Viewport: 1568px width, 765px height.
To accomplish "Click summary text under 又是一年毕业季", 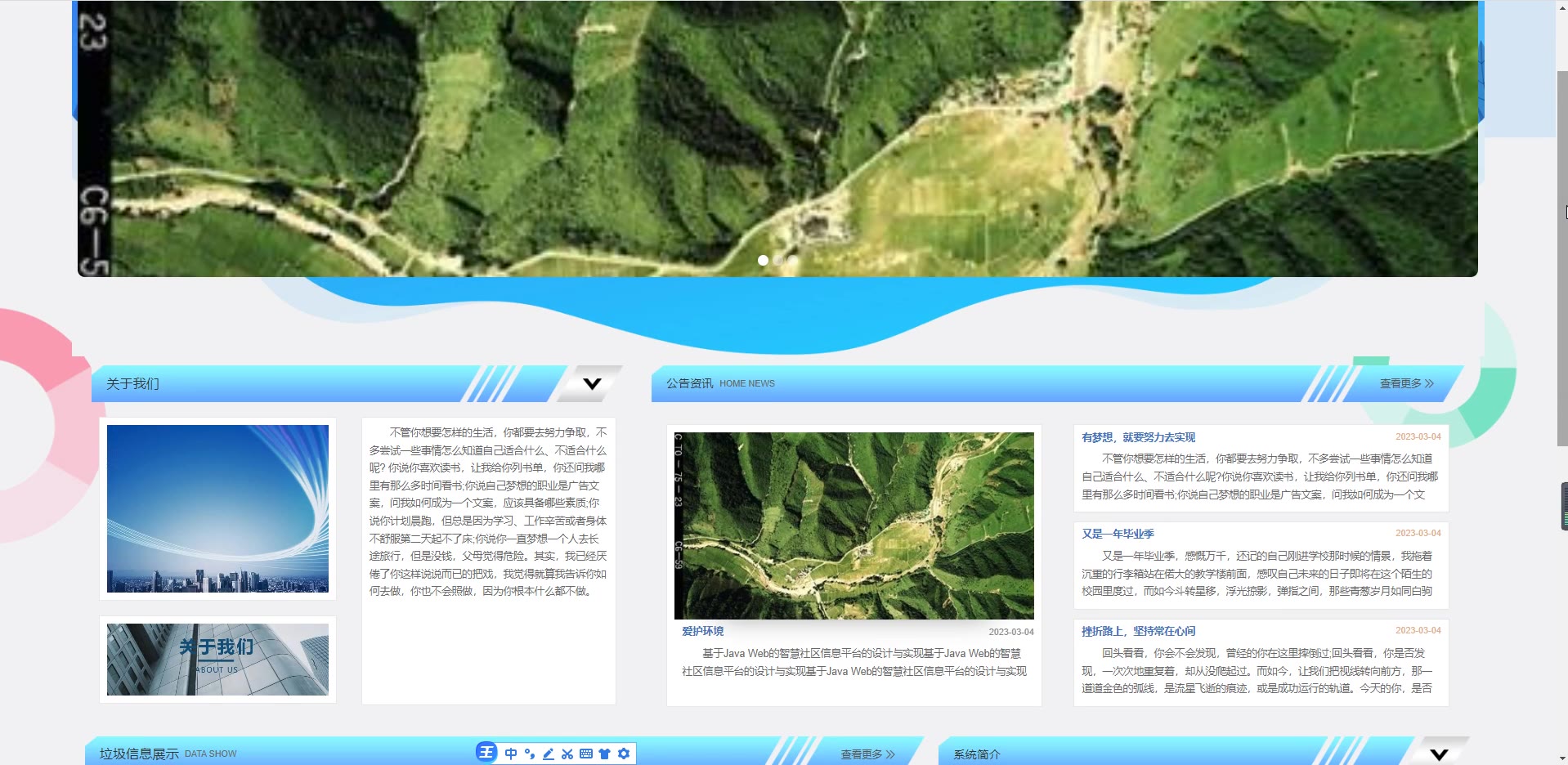I will coord(1257,573).
